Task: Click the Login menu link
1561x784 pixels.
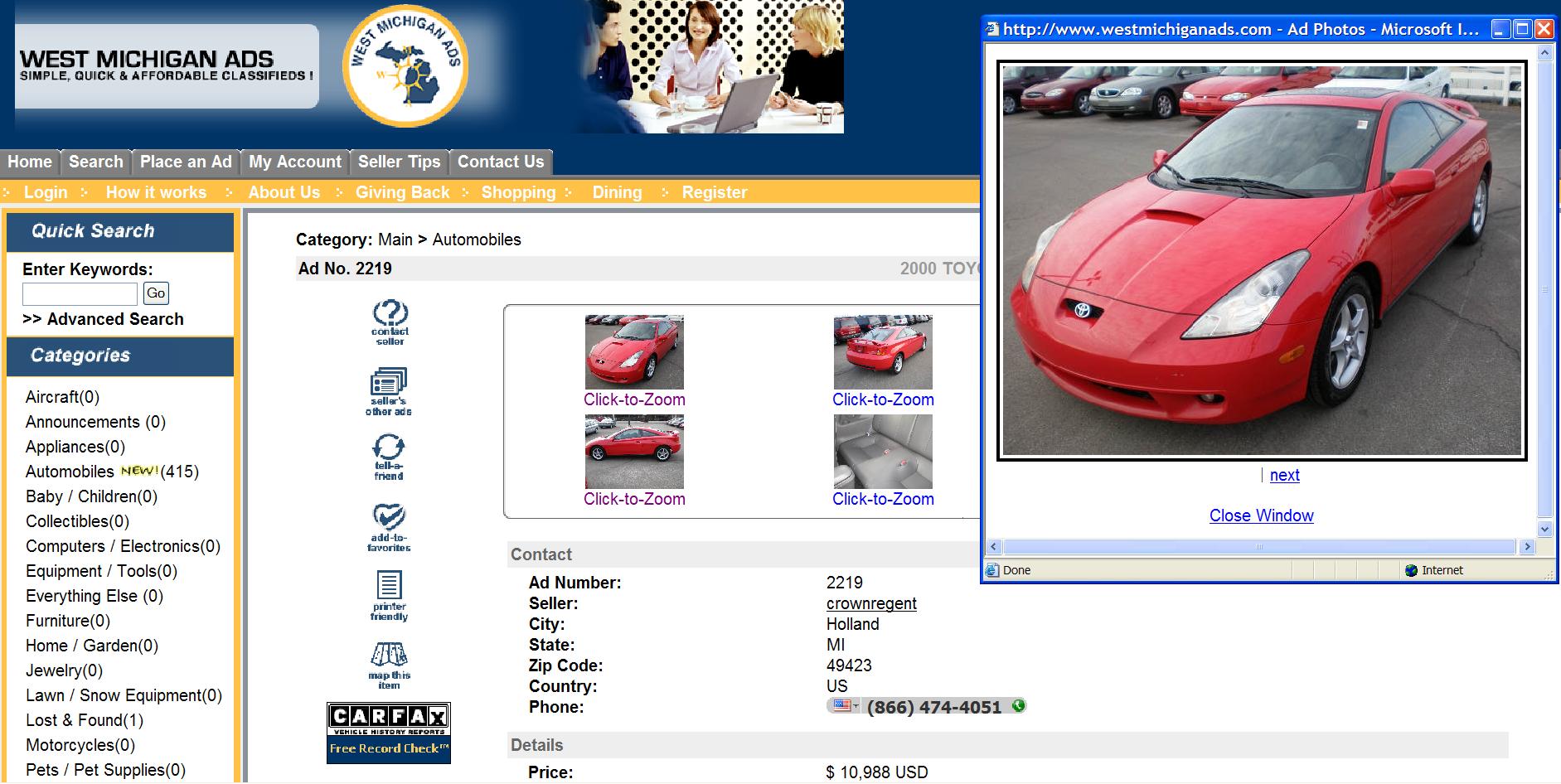Action: tap(46, 192)
